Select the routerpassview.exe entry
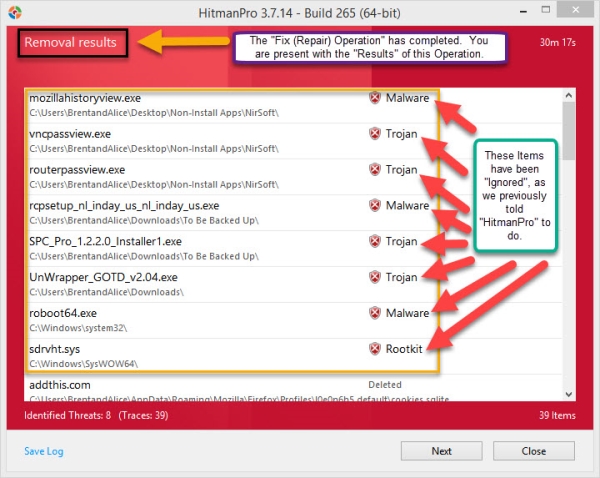 click(293, 177)
